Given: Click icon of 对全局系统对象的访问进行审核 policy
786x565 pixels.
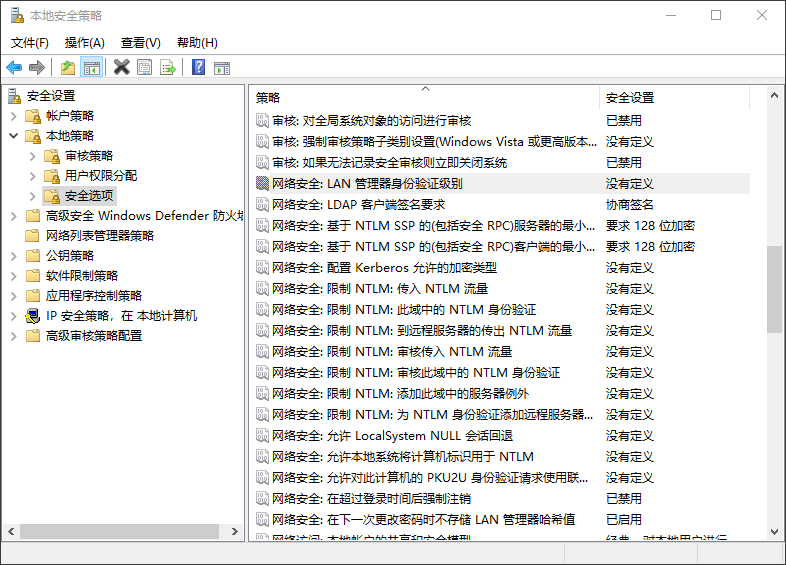Looking at the screenshot, I should [262, 120].
